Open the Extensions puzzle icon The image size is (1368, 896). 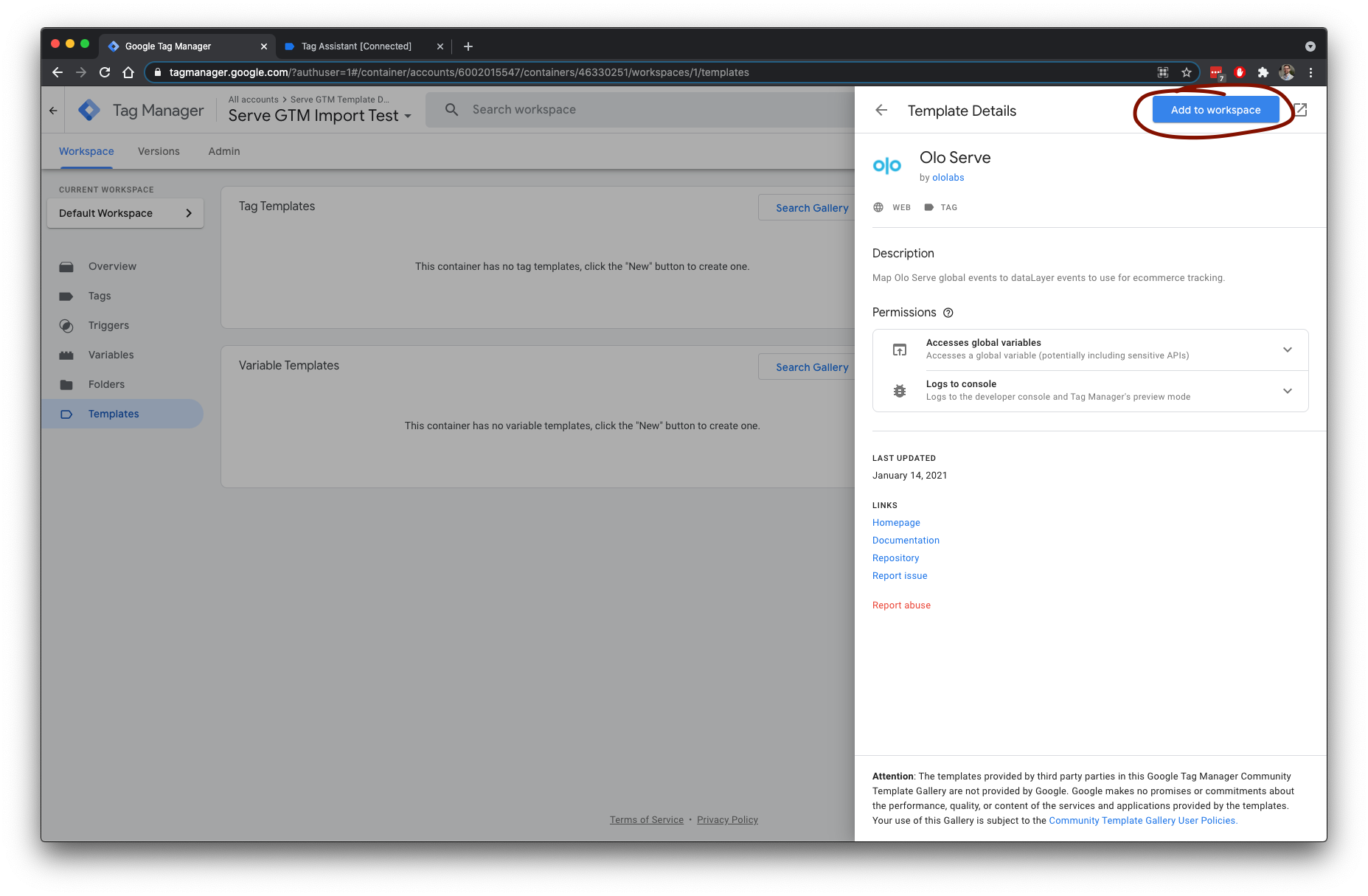click(1263, 72)
